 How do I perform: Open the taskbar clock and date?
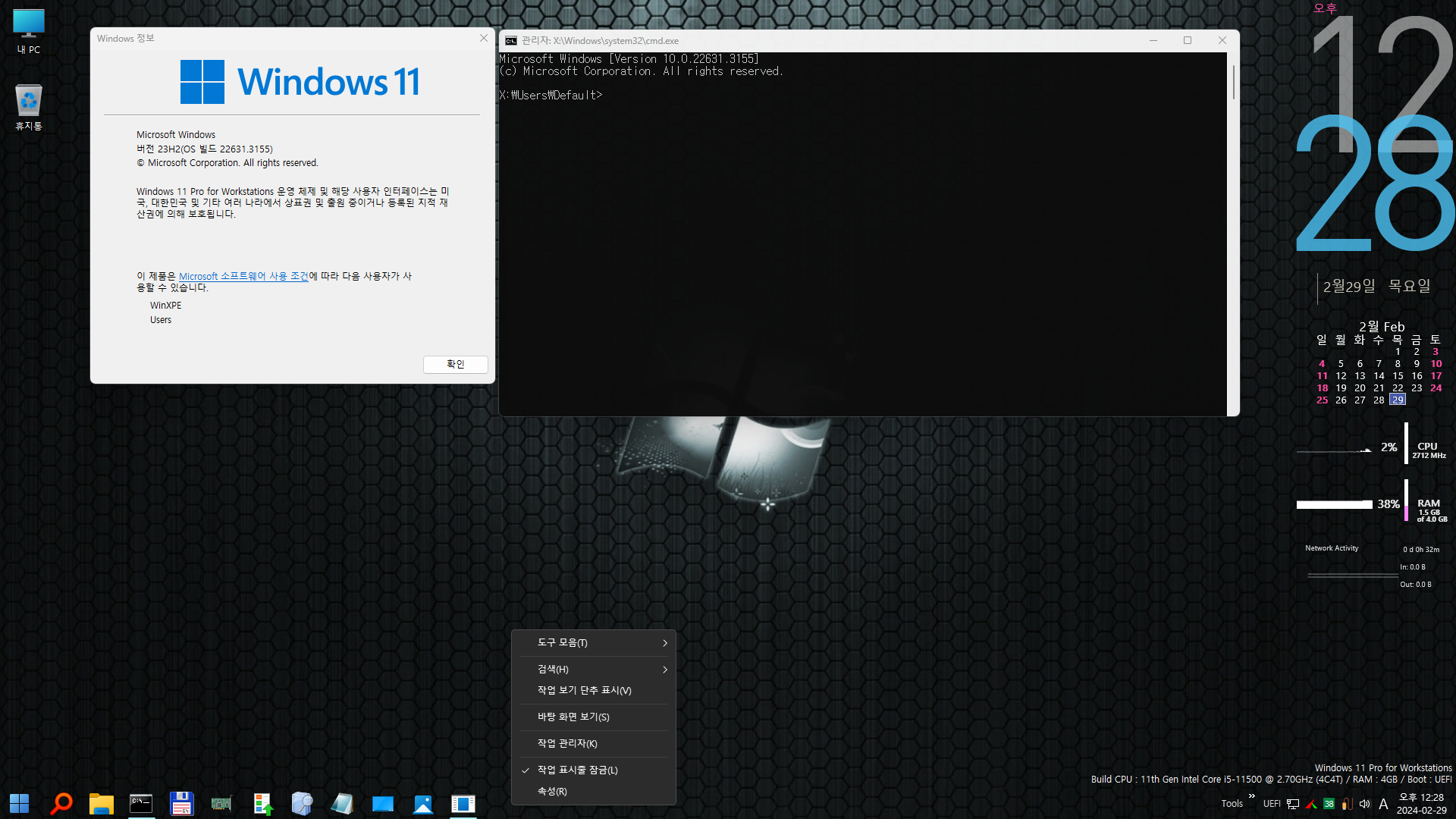tap(1421, 804)
